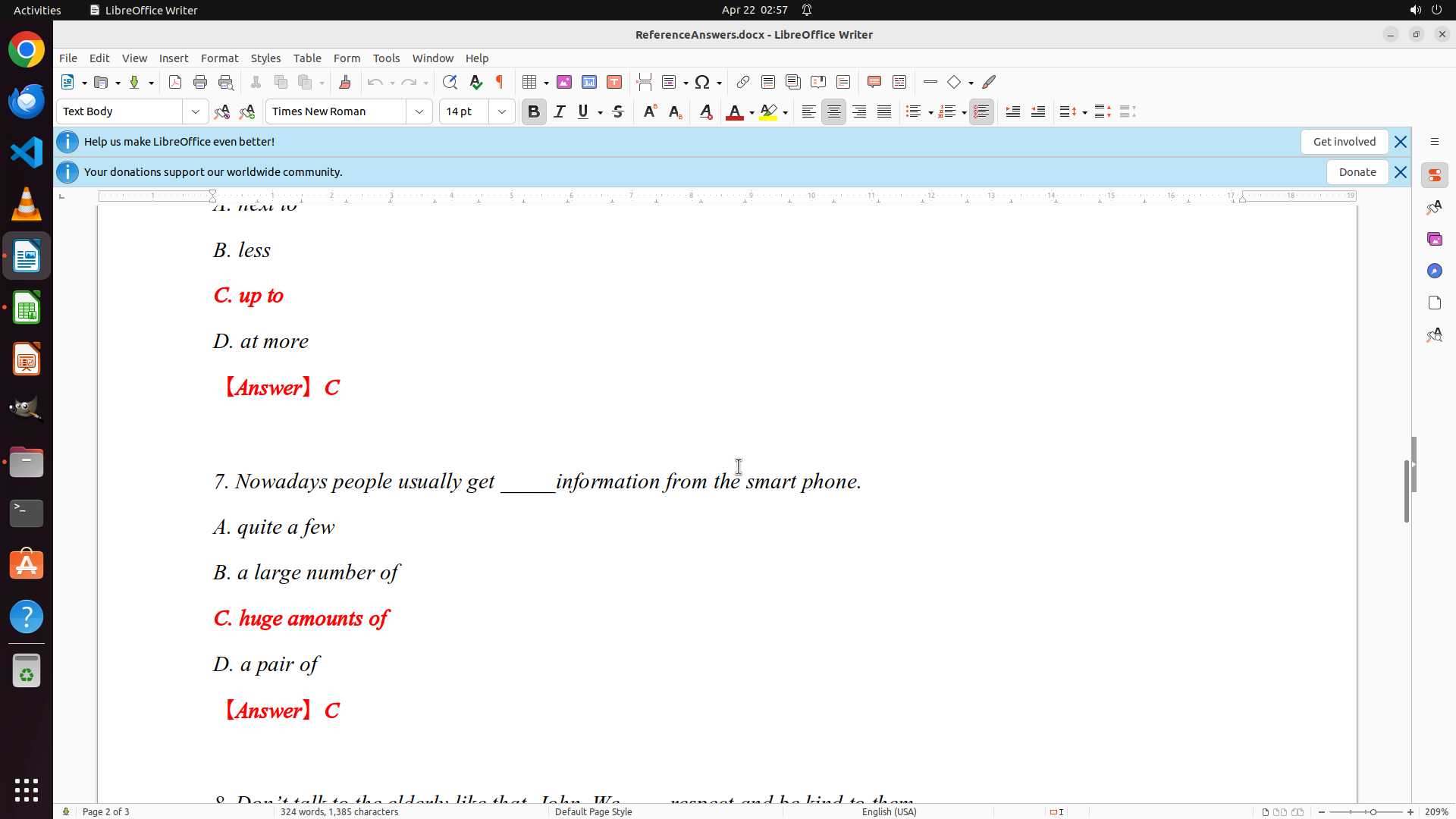Insert image using toolbar icon
This screenshot has height=819, width=1456.
[x=564, y=82]
